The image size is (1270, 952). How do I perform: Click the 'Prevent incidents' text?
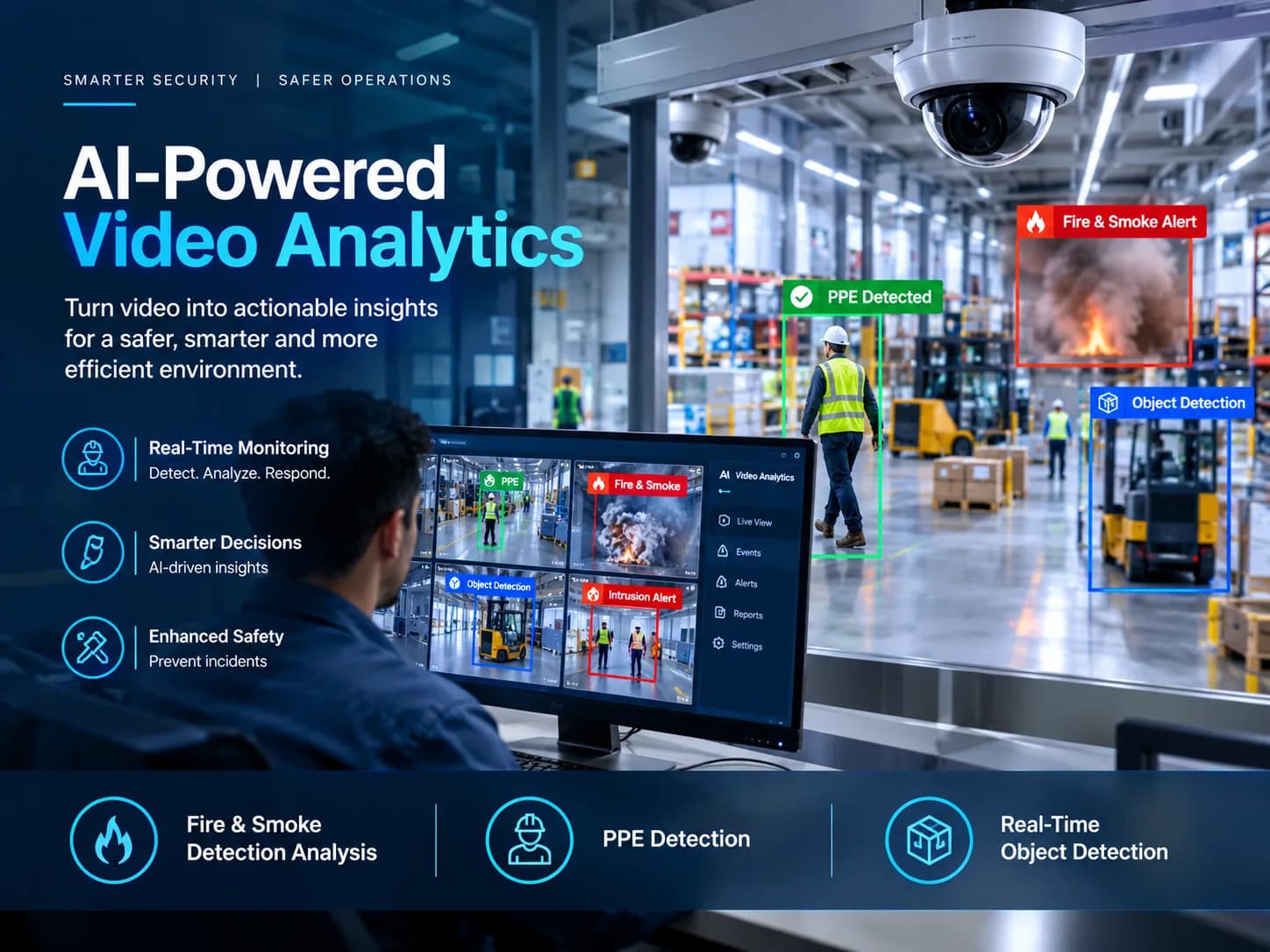(x=208, y=662)
